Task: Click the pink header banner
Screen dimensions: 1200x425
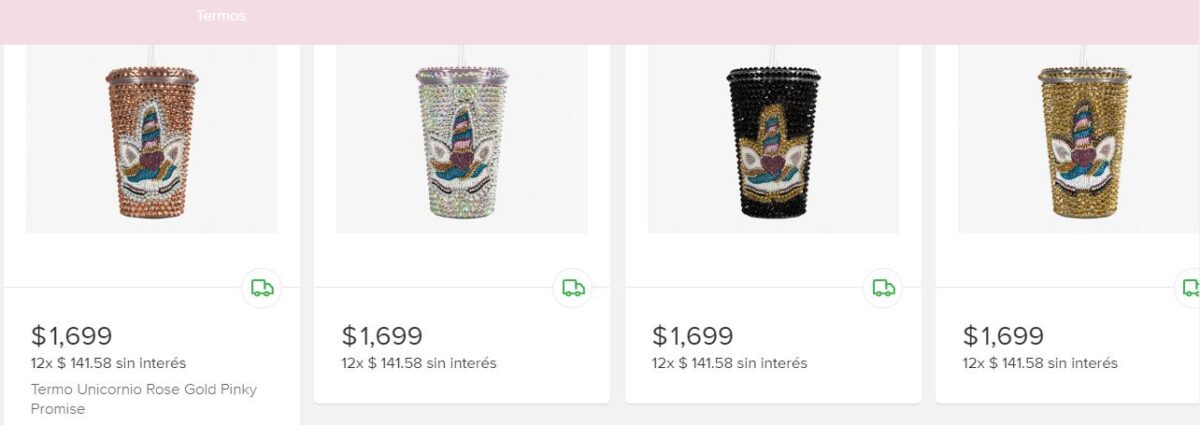Action: (x=700, y=20)
